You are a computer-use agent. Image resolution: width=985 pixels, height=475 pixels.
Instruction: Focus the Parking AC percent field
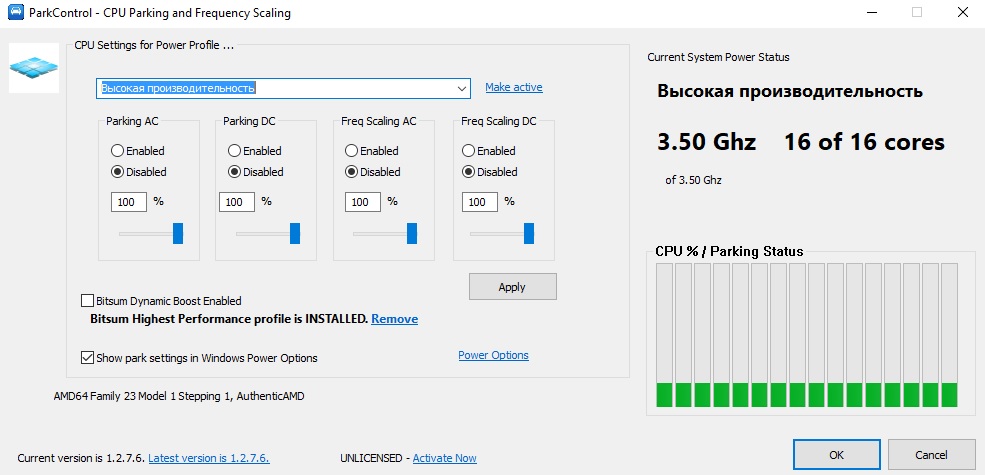129,202
